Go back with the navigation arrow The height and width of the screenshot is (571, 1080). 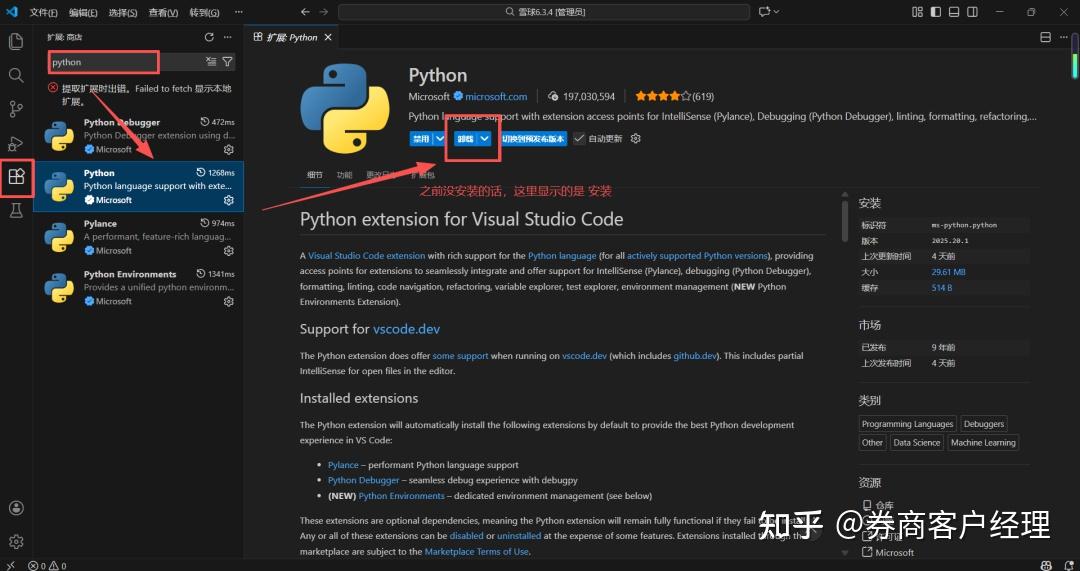click(x=306, y=12)
